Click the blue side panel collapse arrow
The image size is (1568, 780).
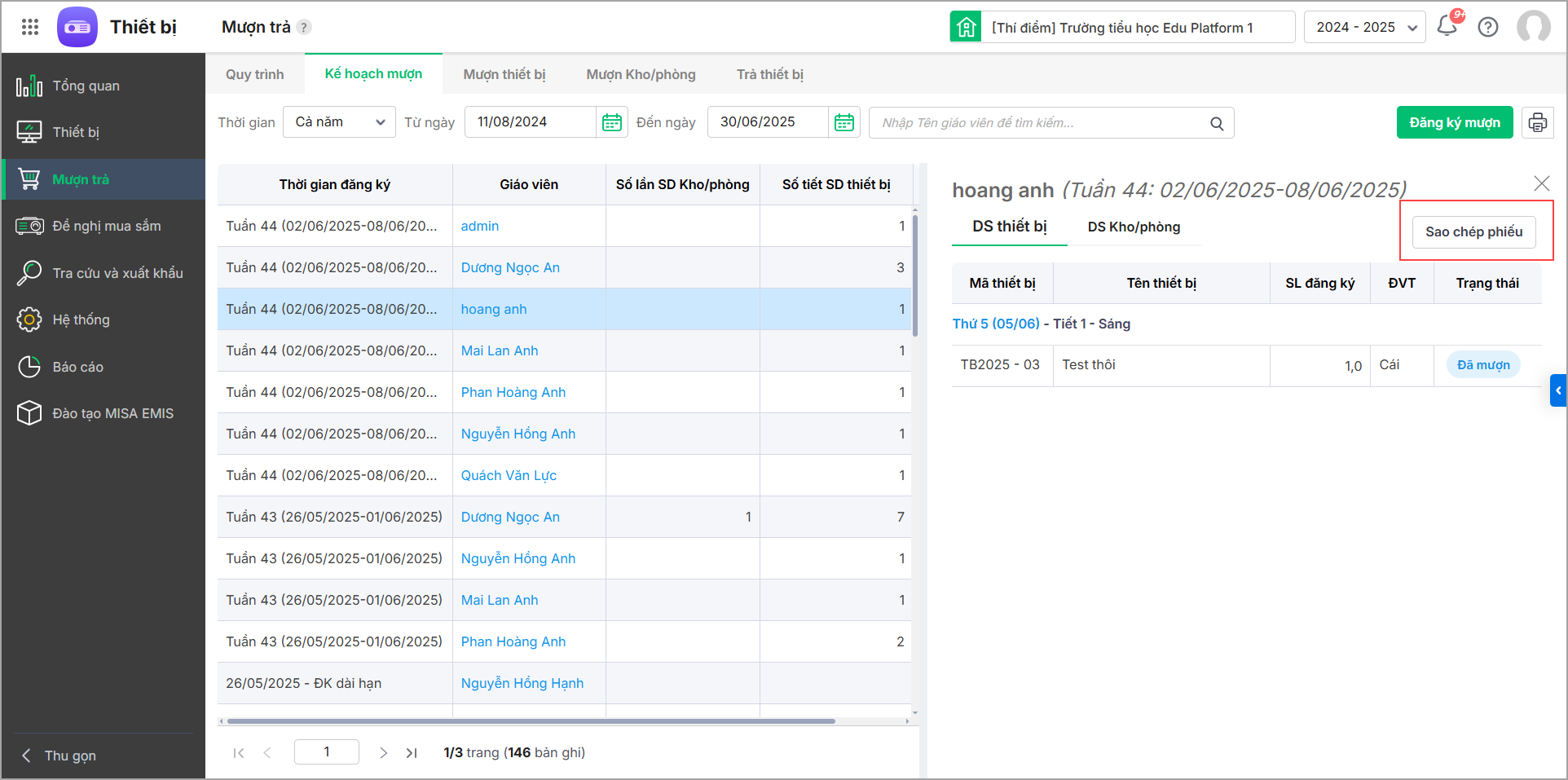tap(1558, 390)
